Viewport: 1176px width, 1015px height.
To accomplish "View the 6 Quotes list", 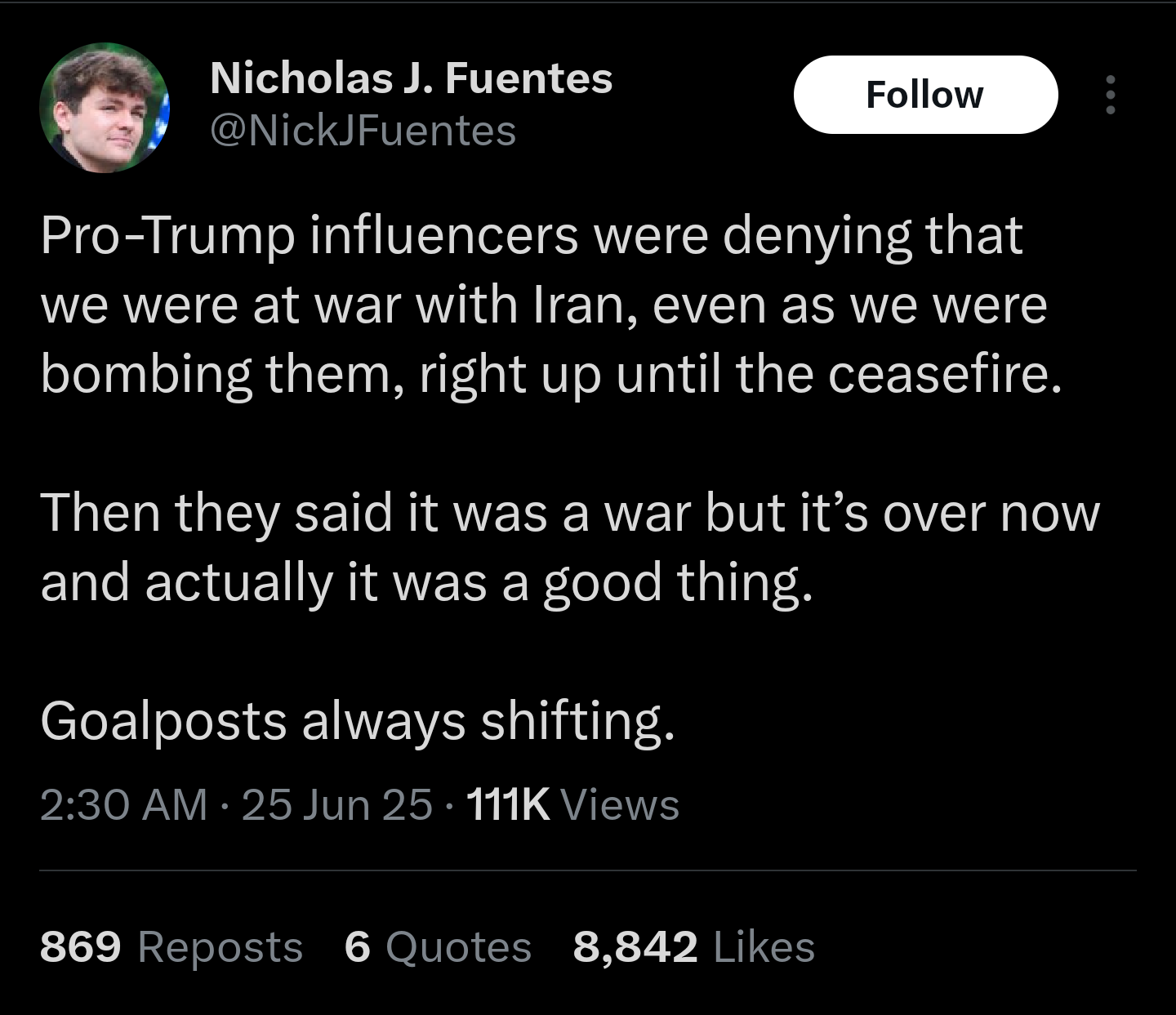I will (x=438, y=946).
